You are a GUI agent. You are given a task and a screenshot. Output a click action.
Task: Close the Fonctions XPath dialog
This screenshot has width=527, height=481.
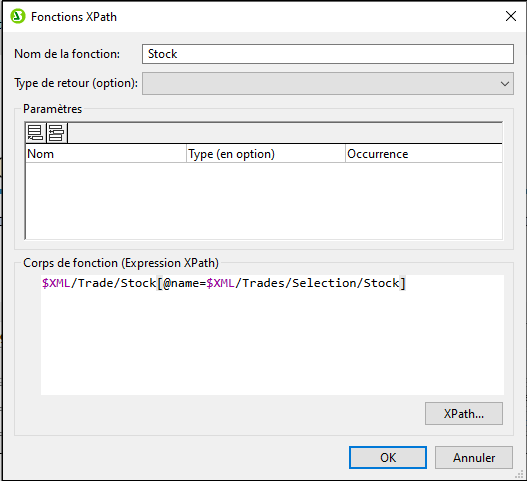pos(511,16)
